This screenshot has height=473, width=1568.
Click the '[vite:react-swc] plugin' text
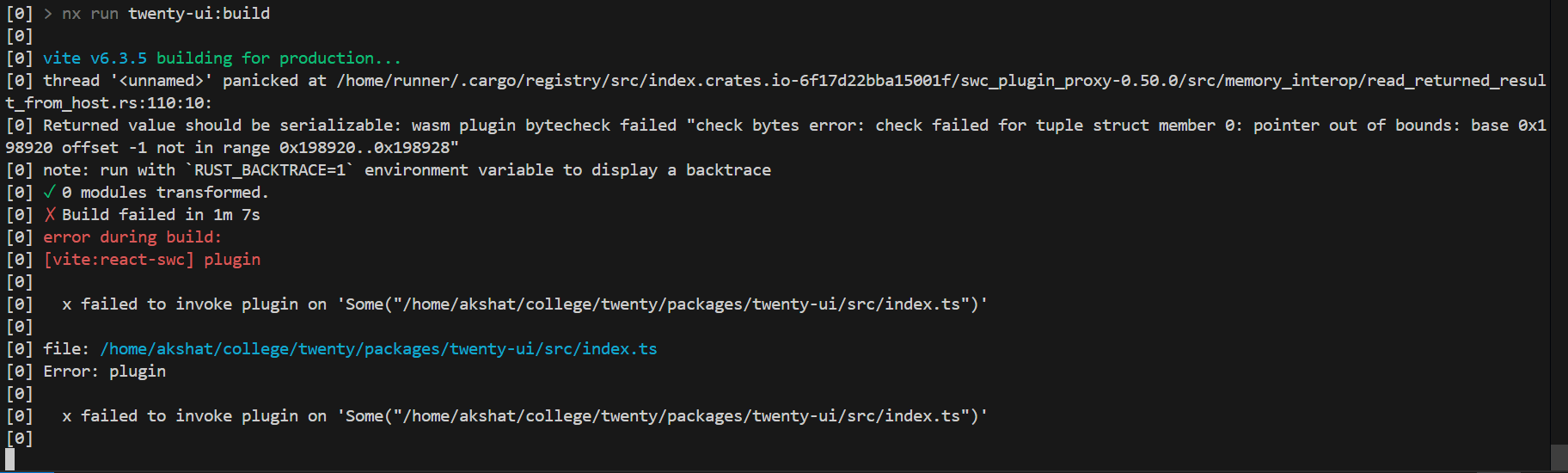[x=152, y=260]
